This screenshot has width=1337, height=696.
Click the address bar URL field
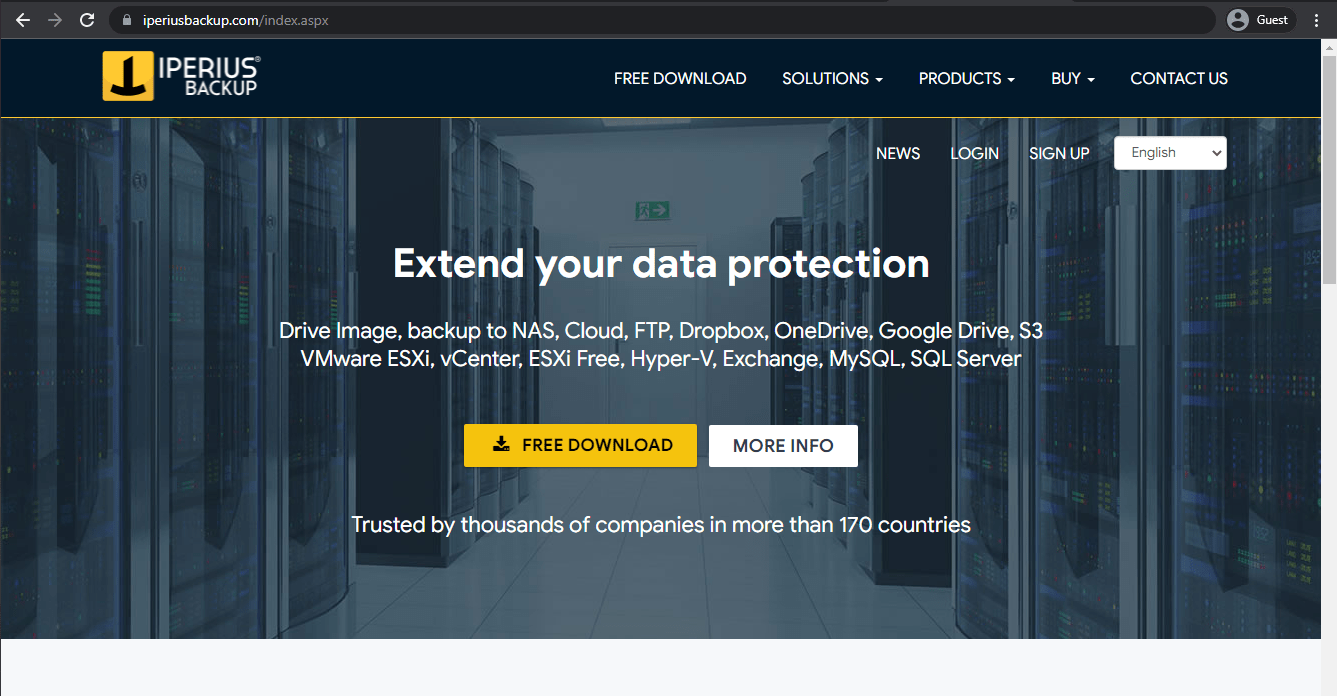[600, 20]
